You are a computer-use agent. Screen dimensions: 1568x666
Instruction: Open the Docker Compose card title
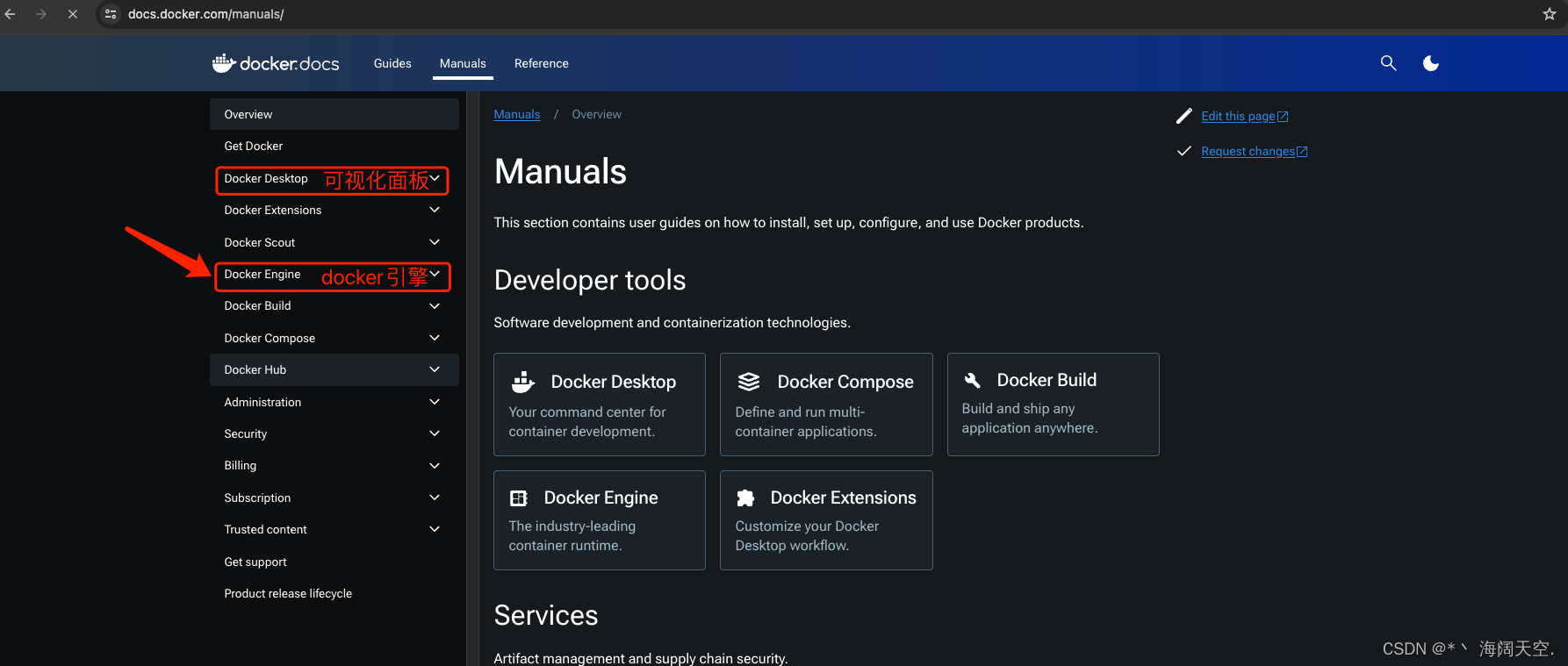(845, 382)
